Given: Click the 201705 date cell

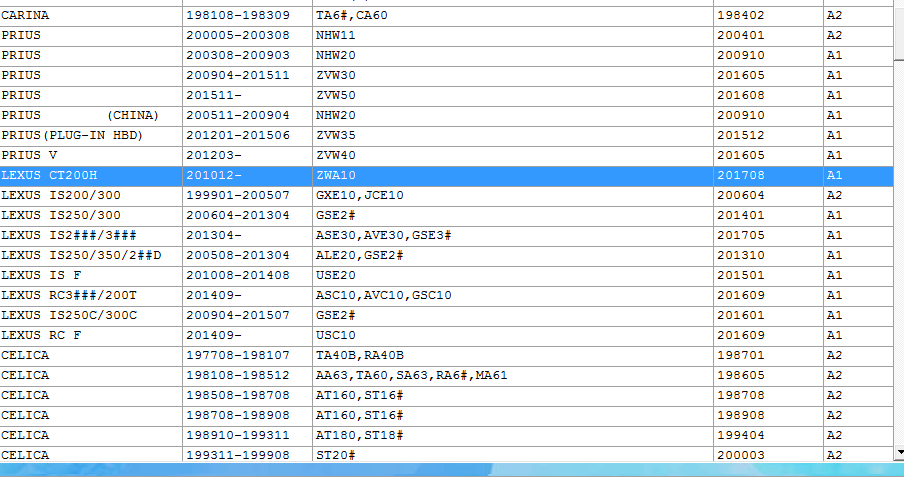Looking at the screenshot, I should click(768, 235).
